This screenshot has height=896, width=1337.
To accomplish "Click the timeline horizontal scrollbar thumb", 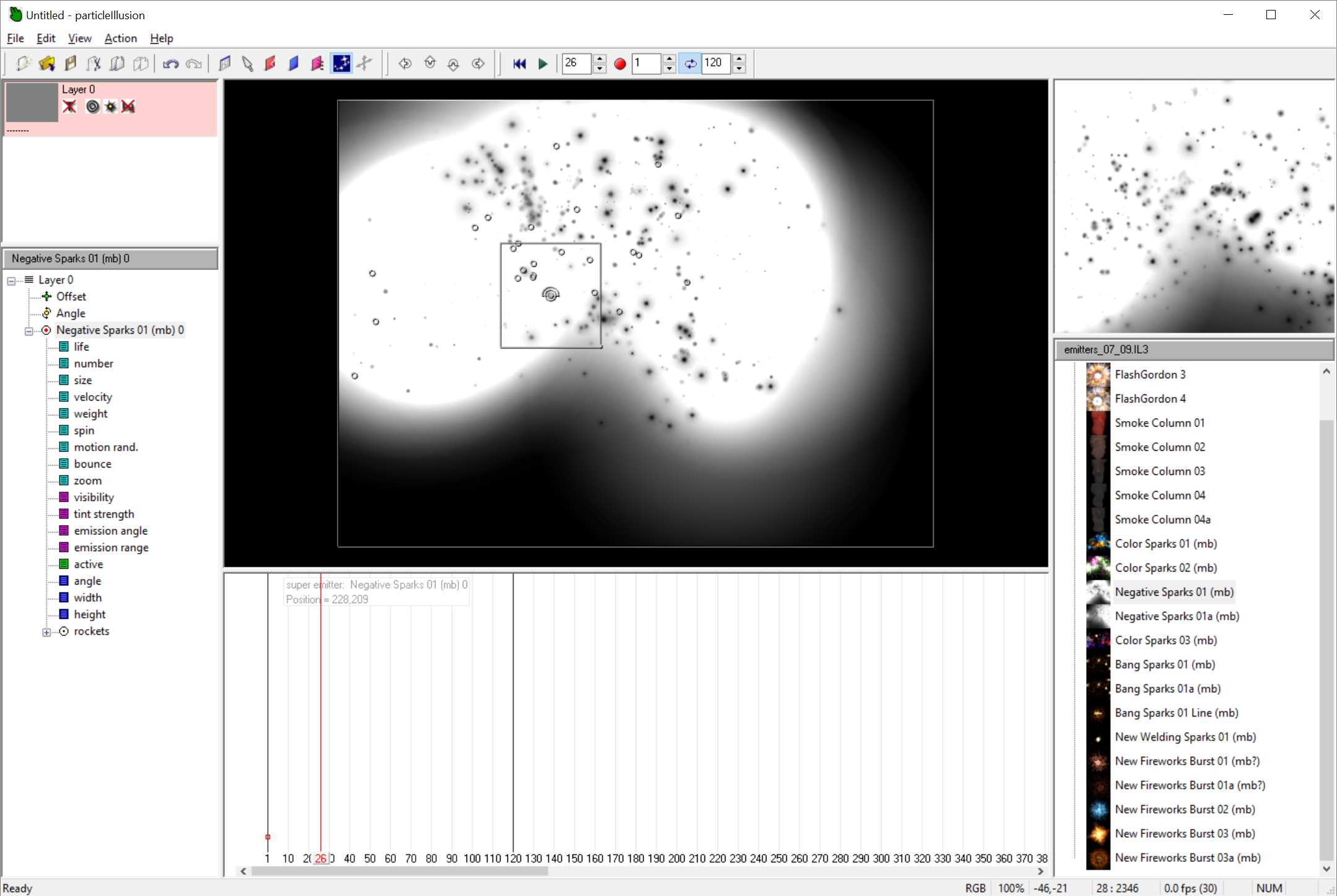I will point(400,871).
